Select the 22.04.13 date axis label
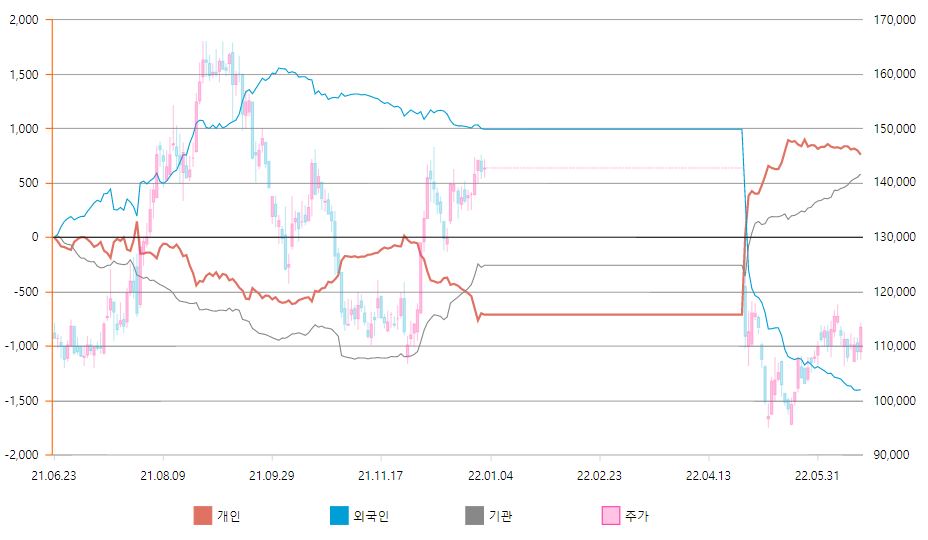 pos(708,475)
